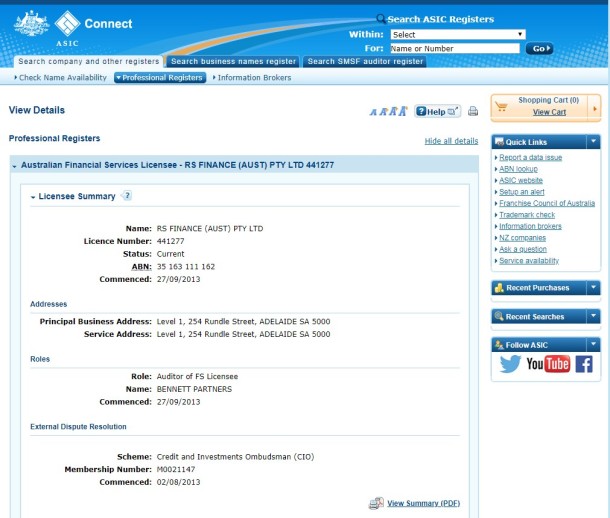The height and width of the screenshot is (518, 610).
Task: Open the Report a data issue link
Action: tap(530, 157)
